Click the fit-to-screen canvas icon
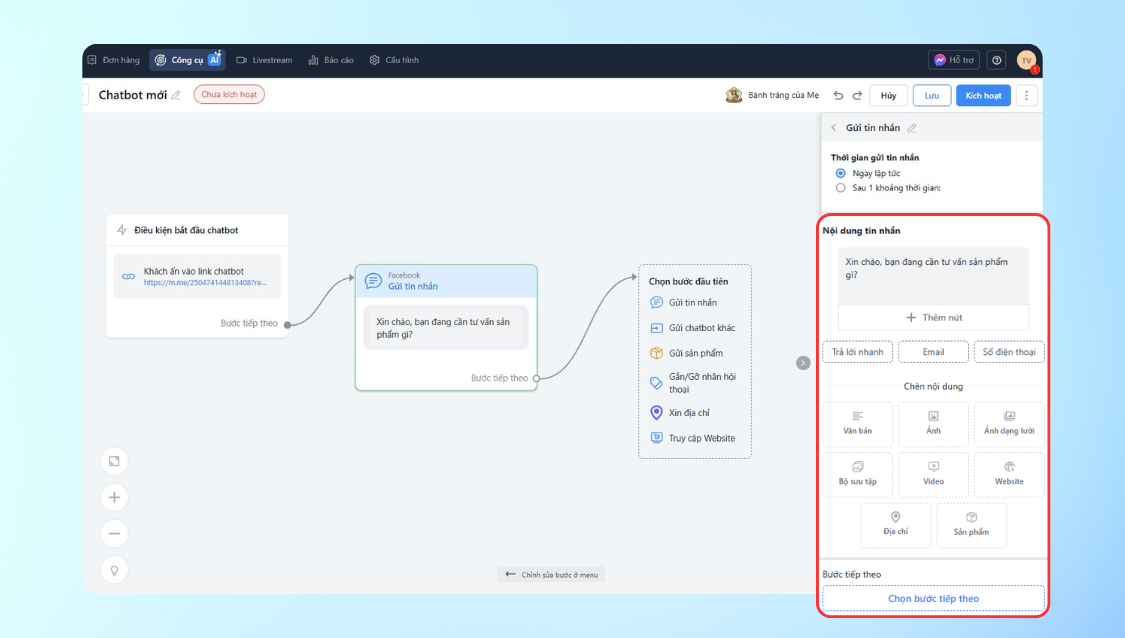Image resolution: width=1125 pixels, height=638 pixels. [x=114, y=461]
